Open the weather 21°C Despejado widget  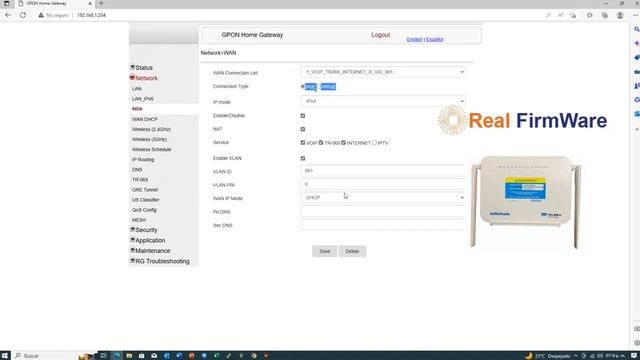547,356
